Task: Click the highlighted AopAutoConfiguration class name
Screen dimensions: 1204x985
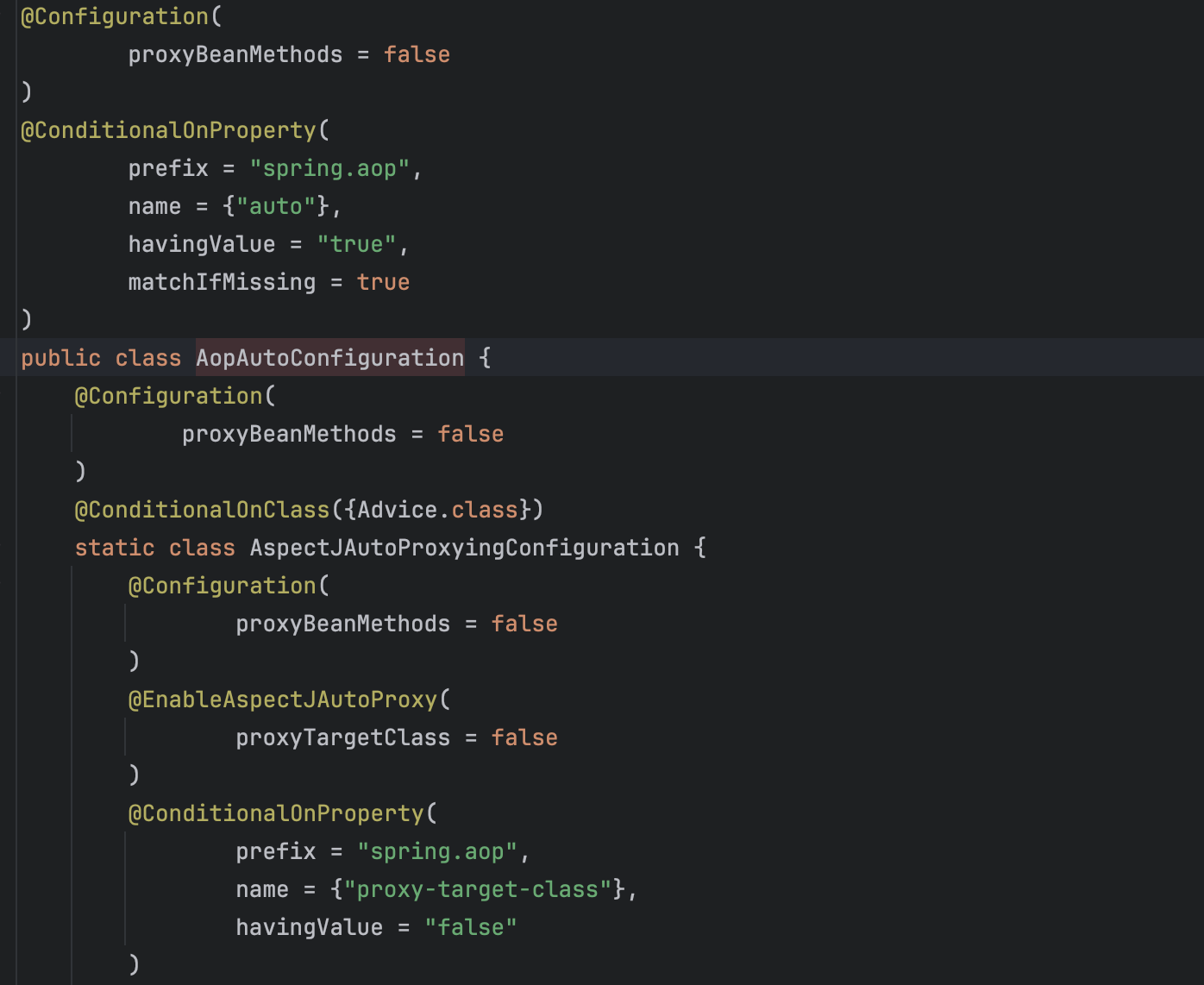Action: 329,358
